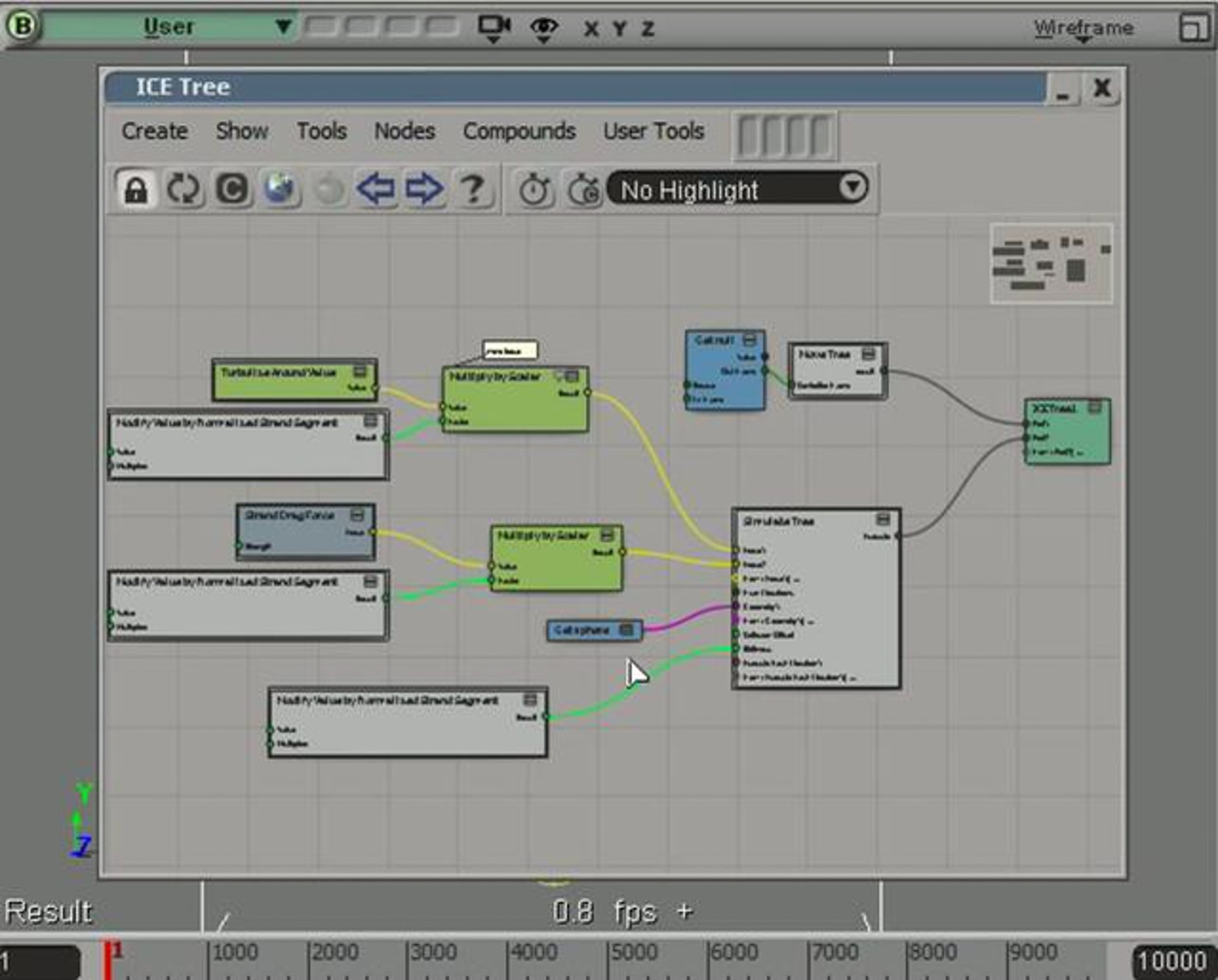Open the Compounds menu

pos(519,131)
